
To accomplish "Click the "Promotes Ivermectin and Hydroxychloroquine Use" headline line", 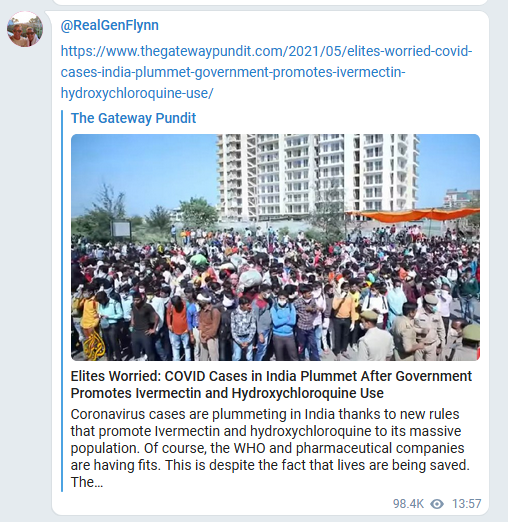I will tap(227, 393).
